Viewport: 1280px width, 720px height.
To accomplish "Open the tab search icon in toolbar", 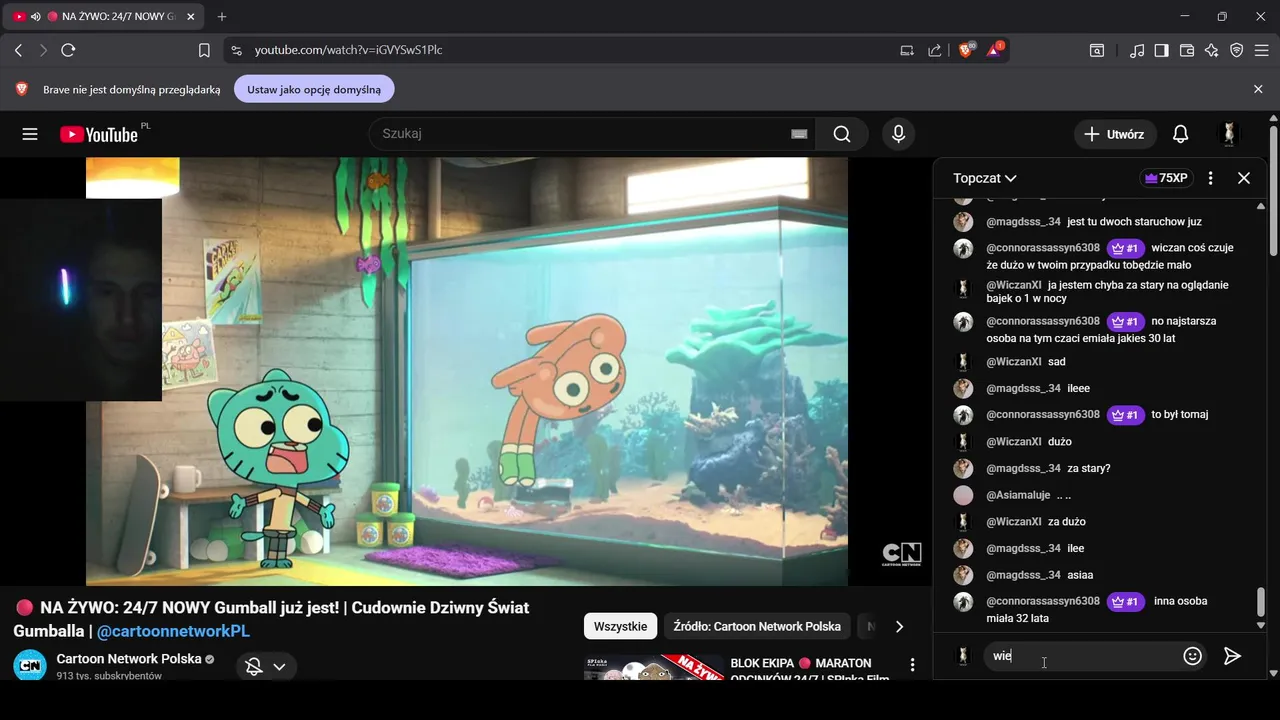I will pos(1097,50).
